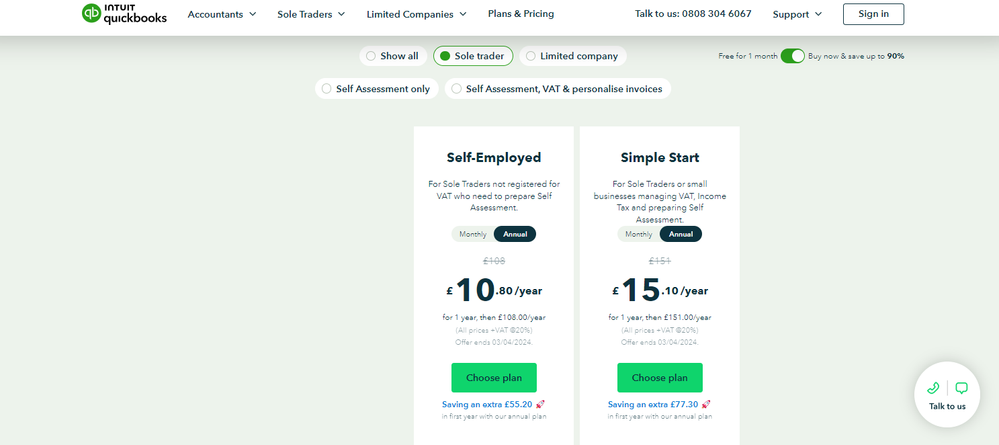Select the Show all radio option
Image resolution: width=999 pixels, height=445 pixels.
point(392,56)
